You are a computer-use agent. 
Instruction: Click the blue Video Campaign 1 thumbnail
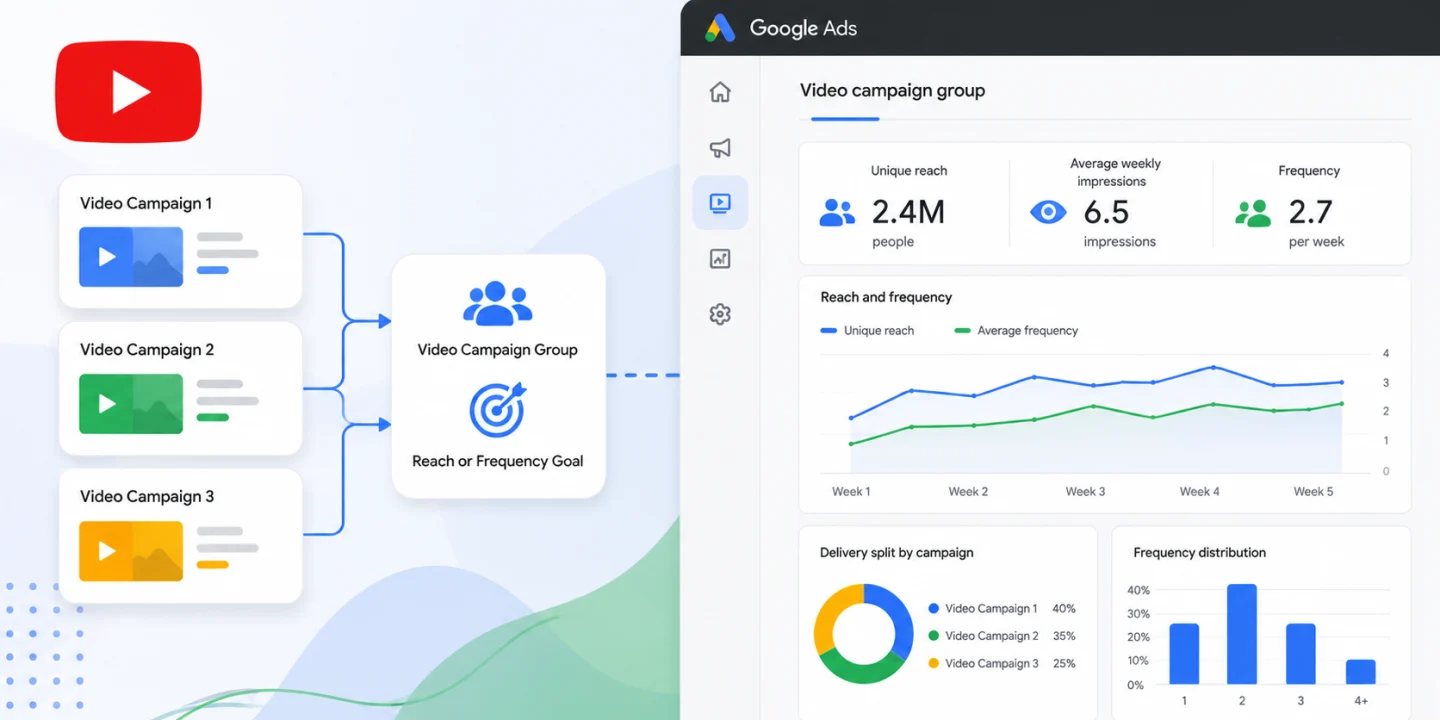click(131, 257)
